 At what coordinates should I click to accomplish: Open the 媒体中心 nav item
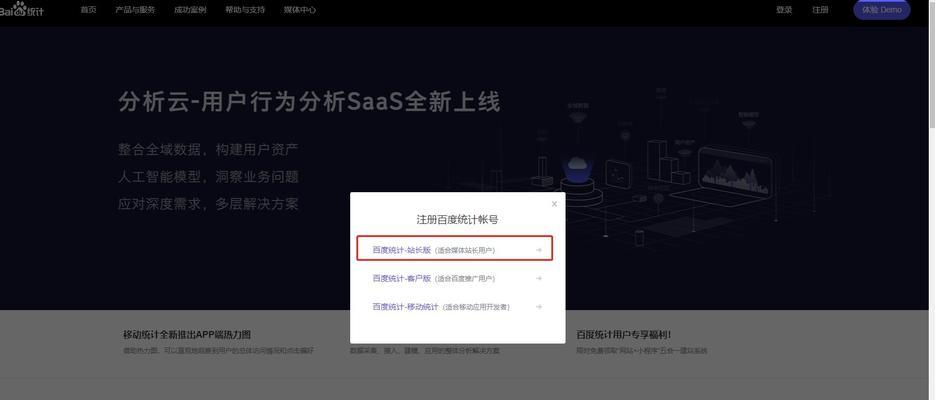click(x=300, y=10)
